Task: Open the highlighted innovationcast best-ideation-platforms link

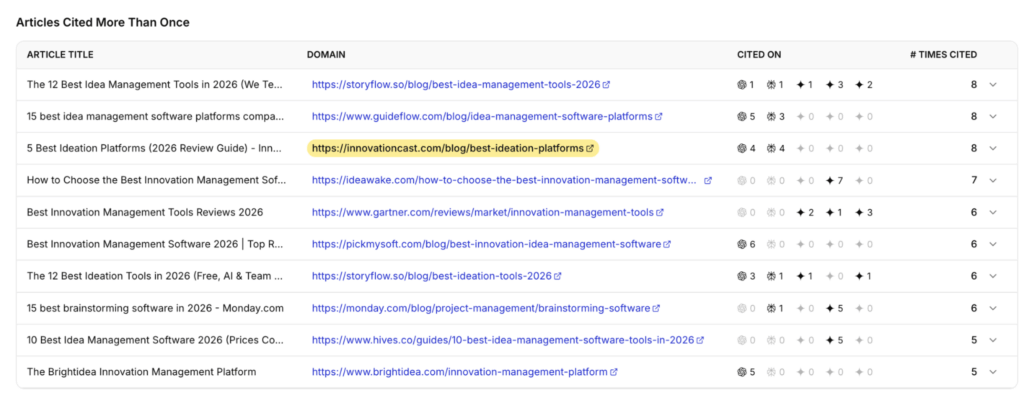Action: pos(447,149)
